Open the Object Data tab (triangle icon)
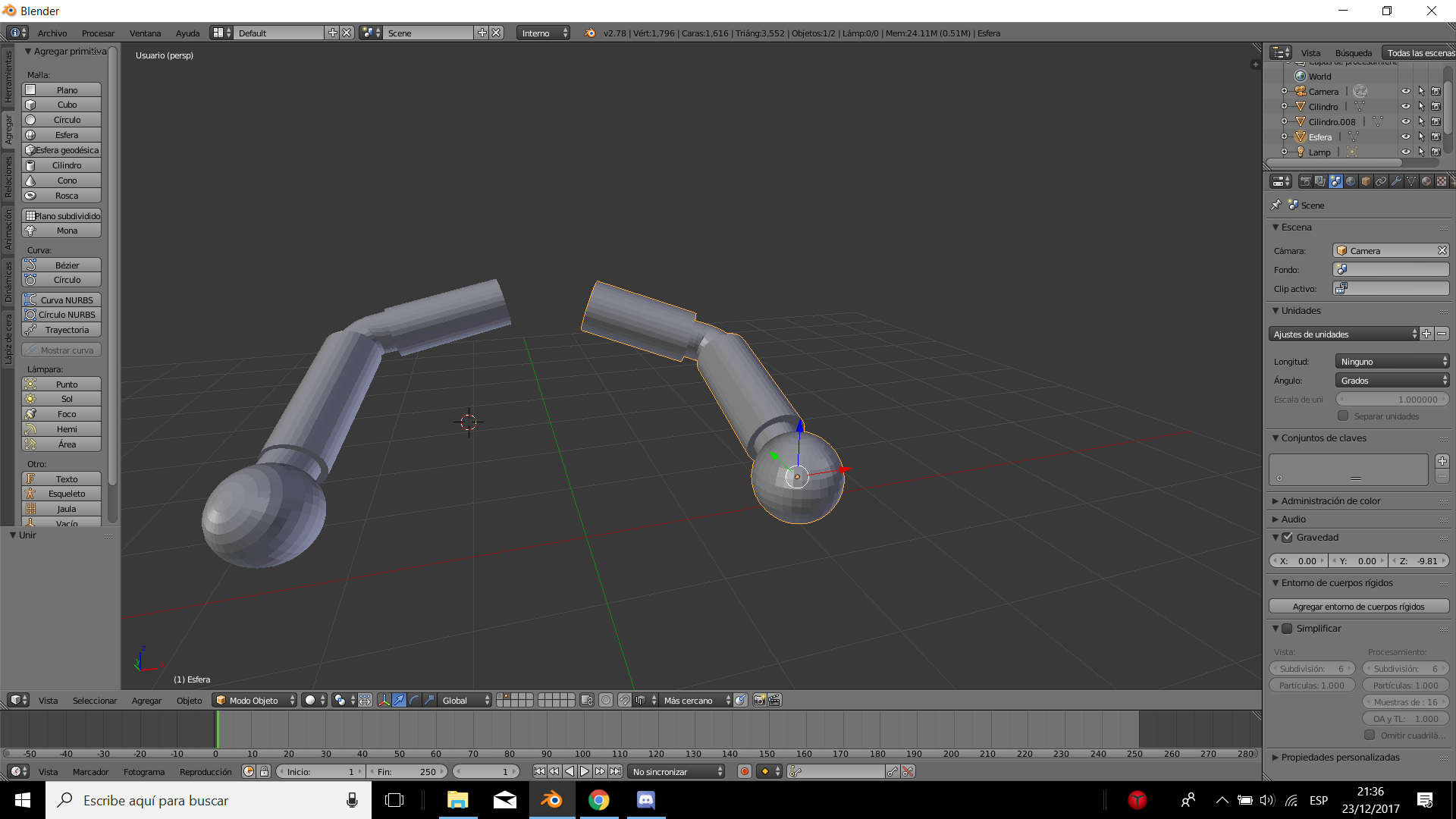Image resolution: width=1456 pixels, height=819 pixels. 1411,181
